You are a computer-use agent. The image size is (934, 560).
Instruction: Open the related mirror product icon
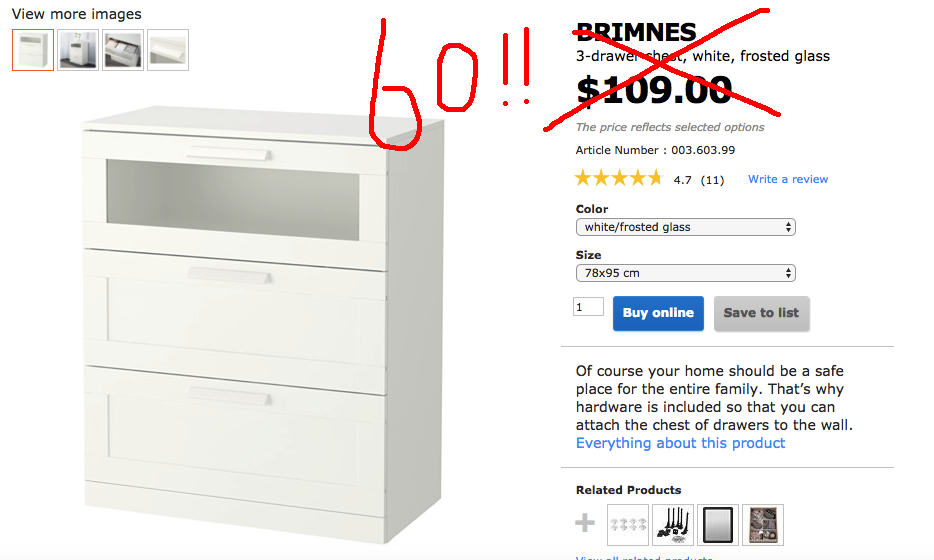718,525
